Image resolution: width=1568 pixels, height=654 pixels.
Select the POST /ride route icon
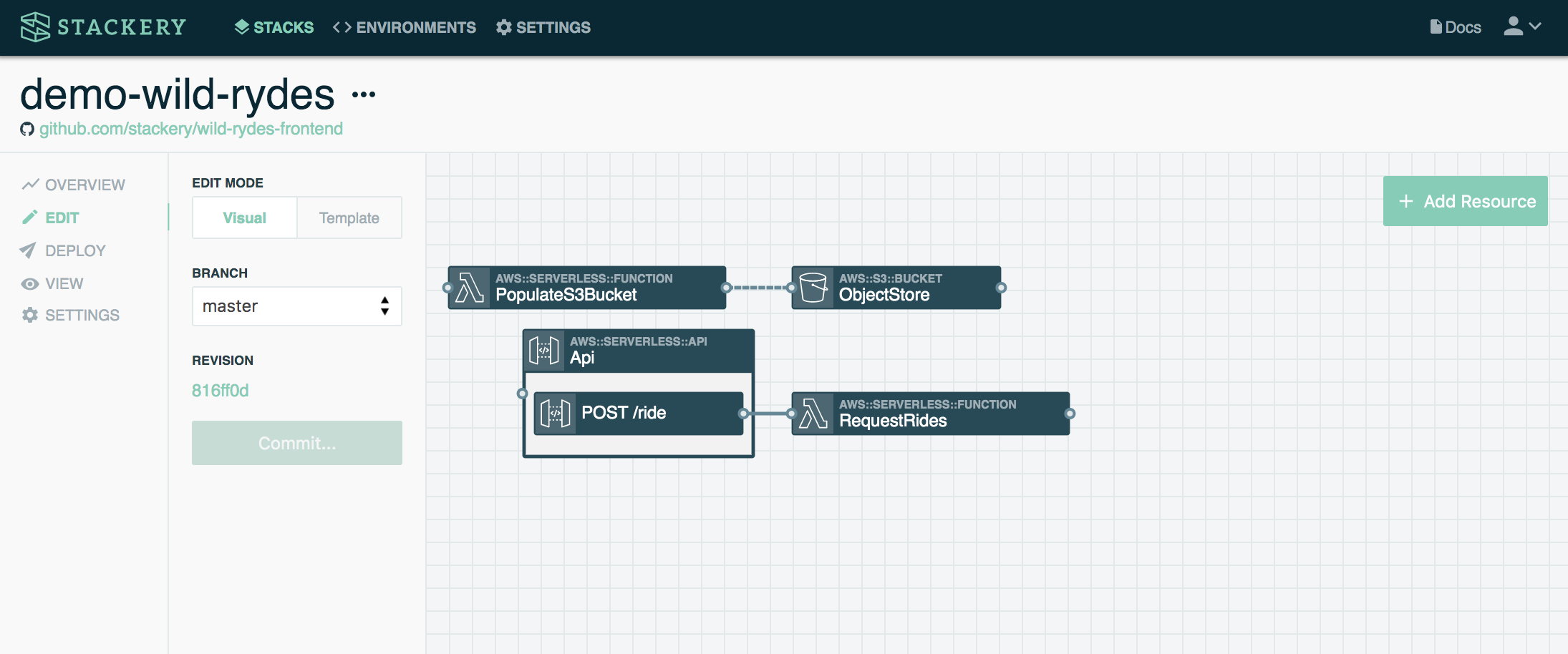(556, 414)
